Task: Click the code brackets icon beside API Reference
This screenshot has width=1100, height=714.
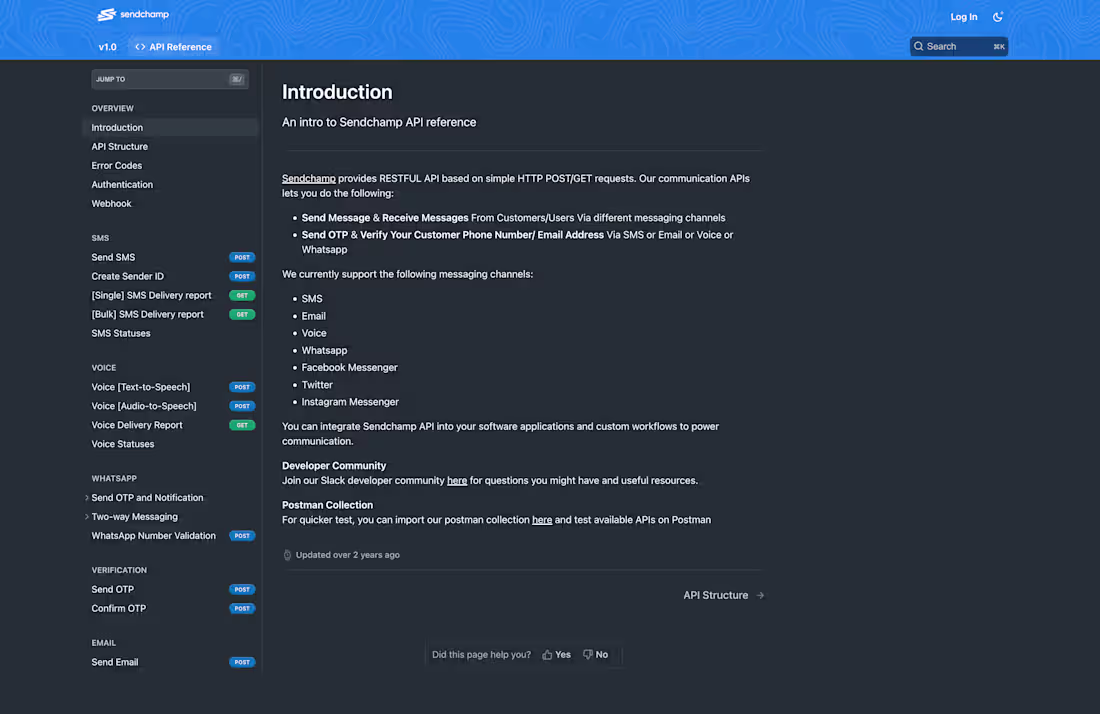Action: (141, 46)
